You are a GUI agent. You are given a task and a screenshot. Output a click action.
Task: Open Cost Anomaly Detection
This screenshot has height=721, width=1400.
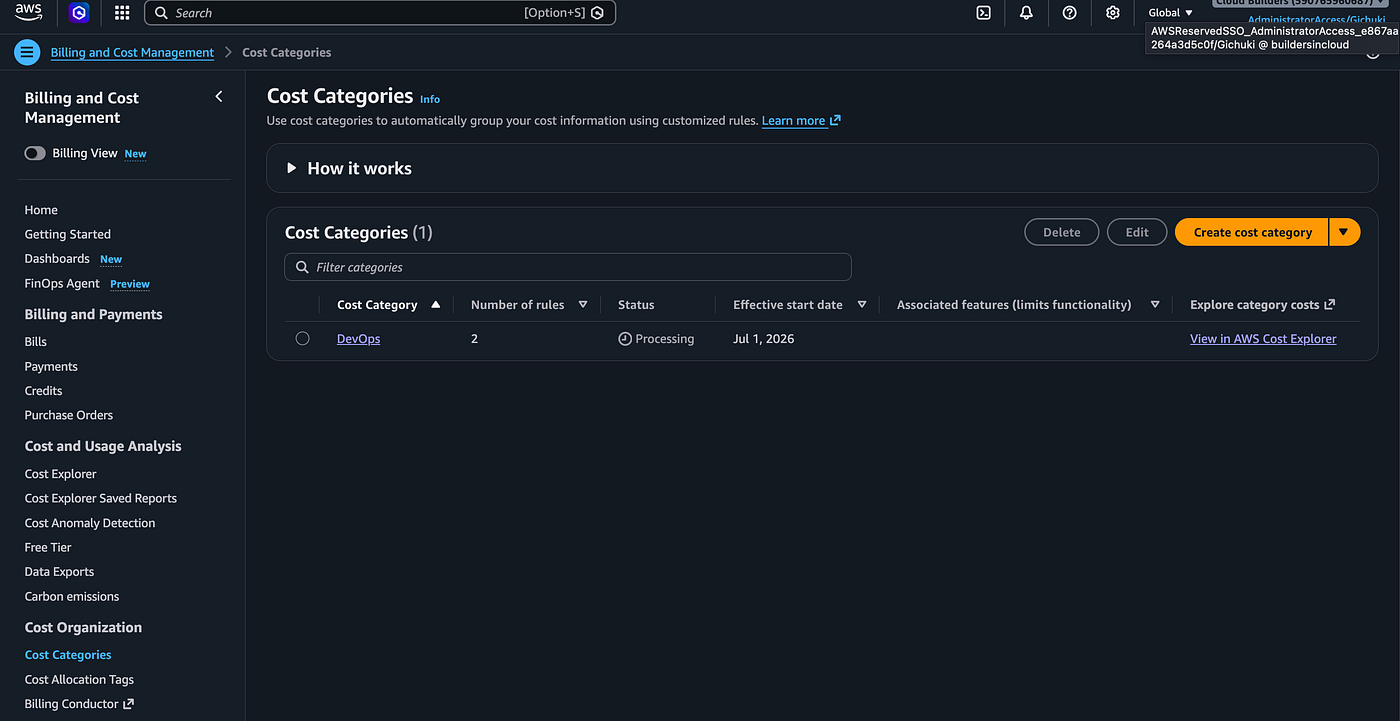(x=90, y=523)
